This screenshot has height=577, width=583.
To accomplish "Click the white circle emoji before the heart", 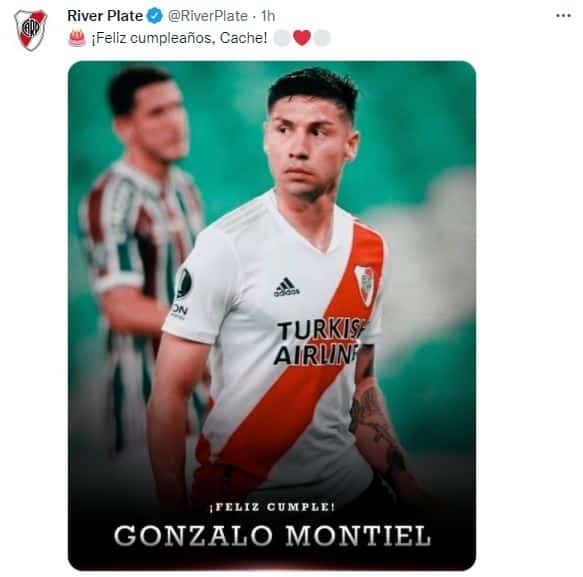I will [x=282, y=38].
